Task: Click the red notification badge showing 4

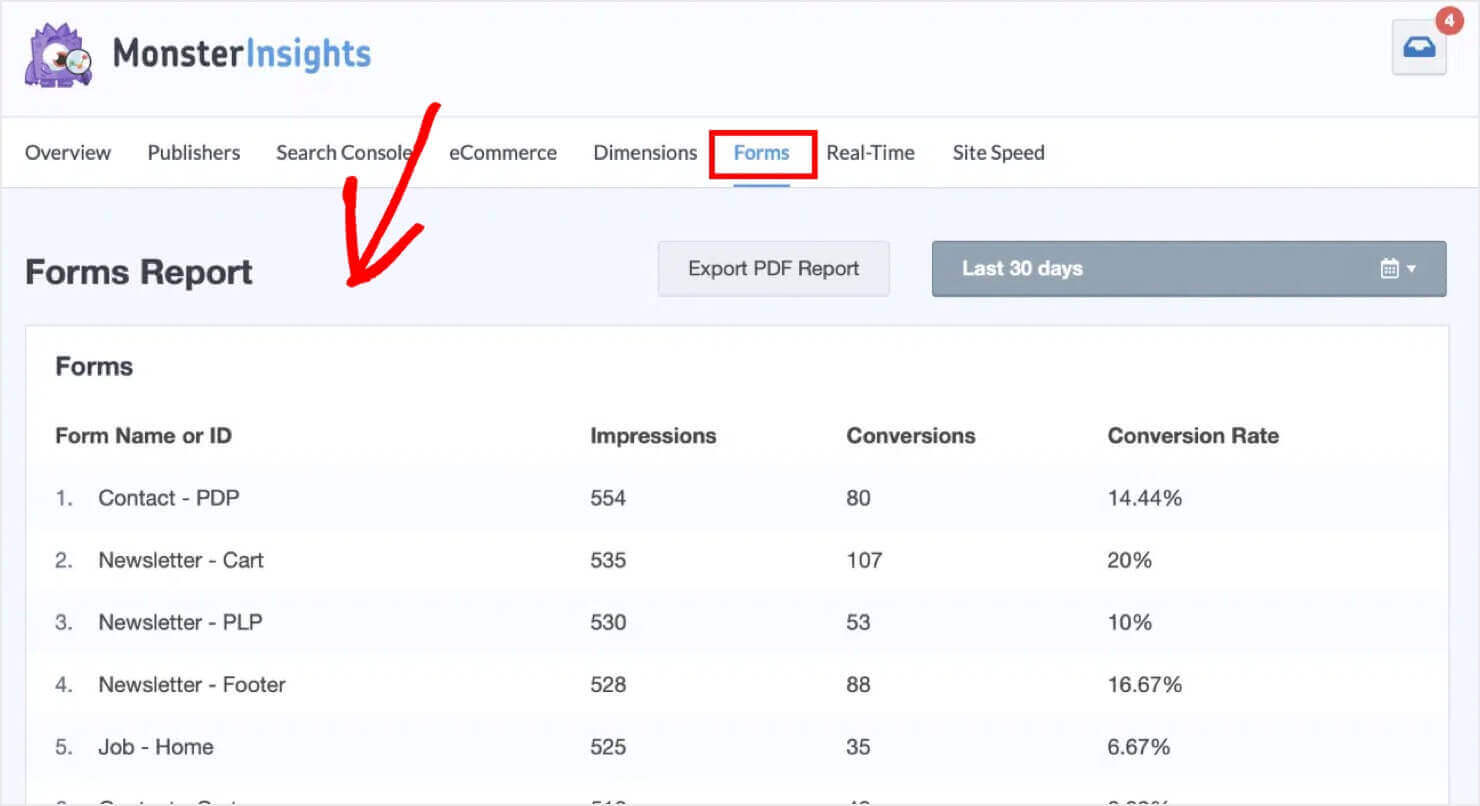Action: [x=1449, y=18]
